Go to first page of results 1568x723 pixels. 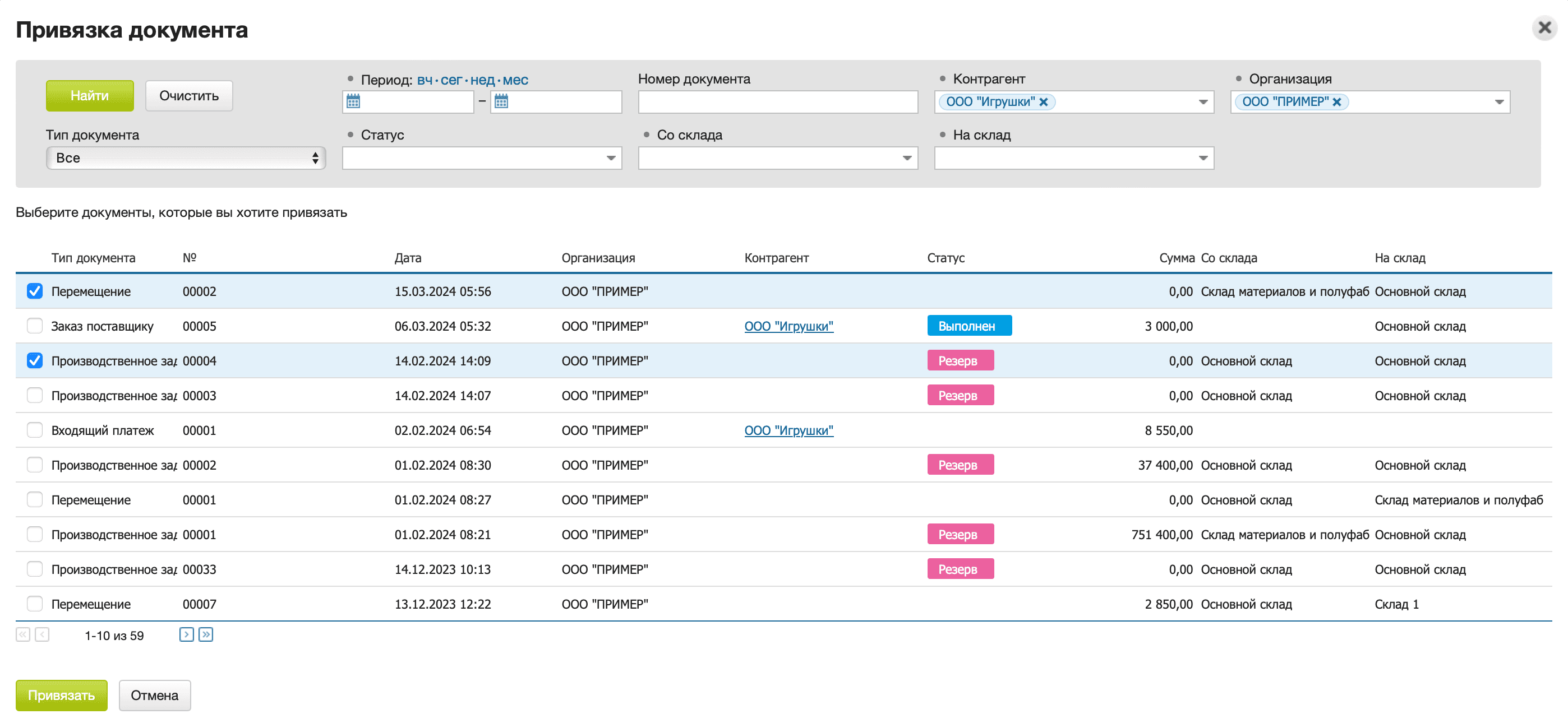[22, 635]
